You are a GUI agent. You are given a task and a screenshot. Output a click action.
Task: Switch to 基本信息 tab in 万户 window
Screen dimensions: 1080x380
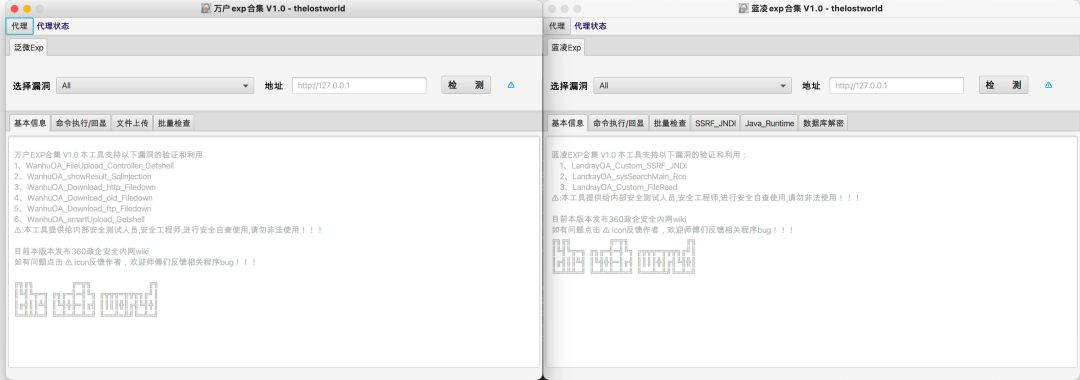click(x=30, y=123)
